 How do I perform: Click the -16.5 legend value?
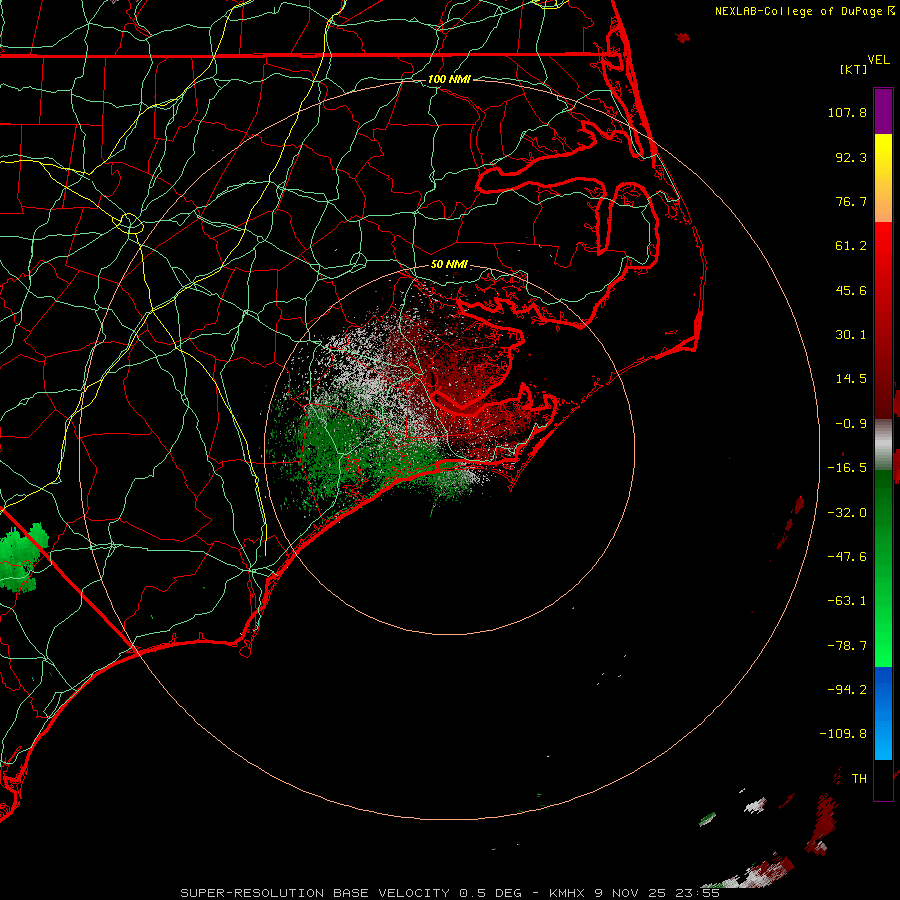[x=847, y=468]
